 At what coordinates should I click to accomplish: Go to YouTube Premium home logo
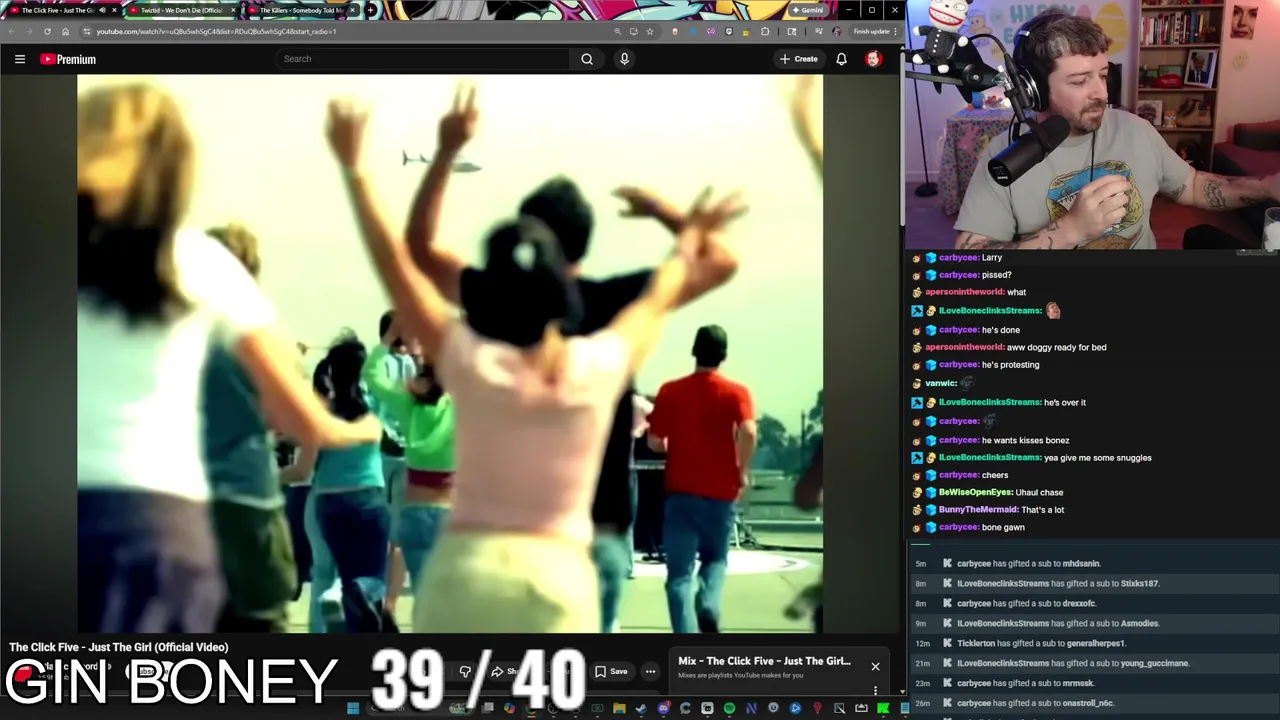tap(68, 59)
